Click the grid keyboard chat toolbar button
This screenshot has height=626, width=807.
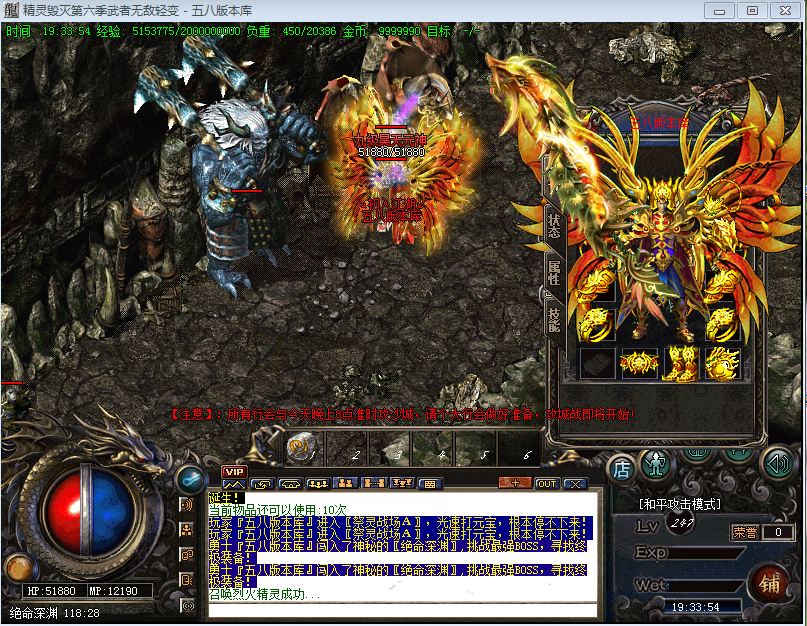430,484
